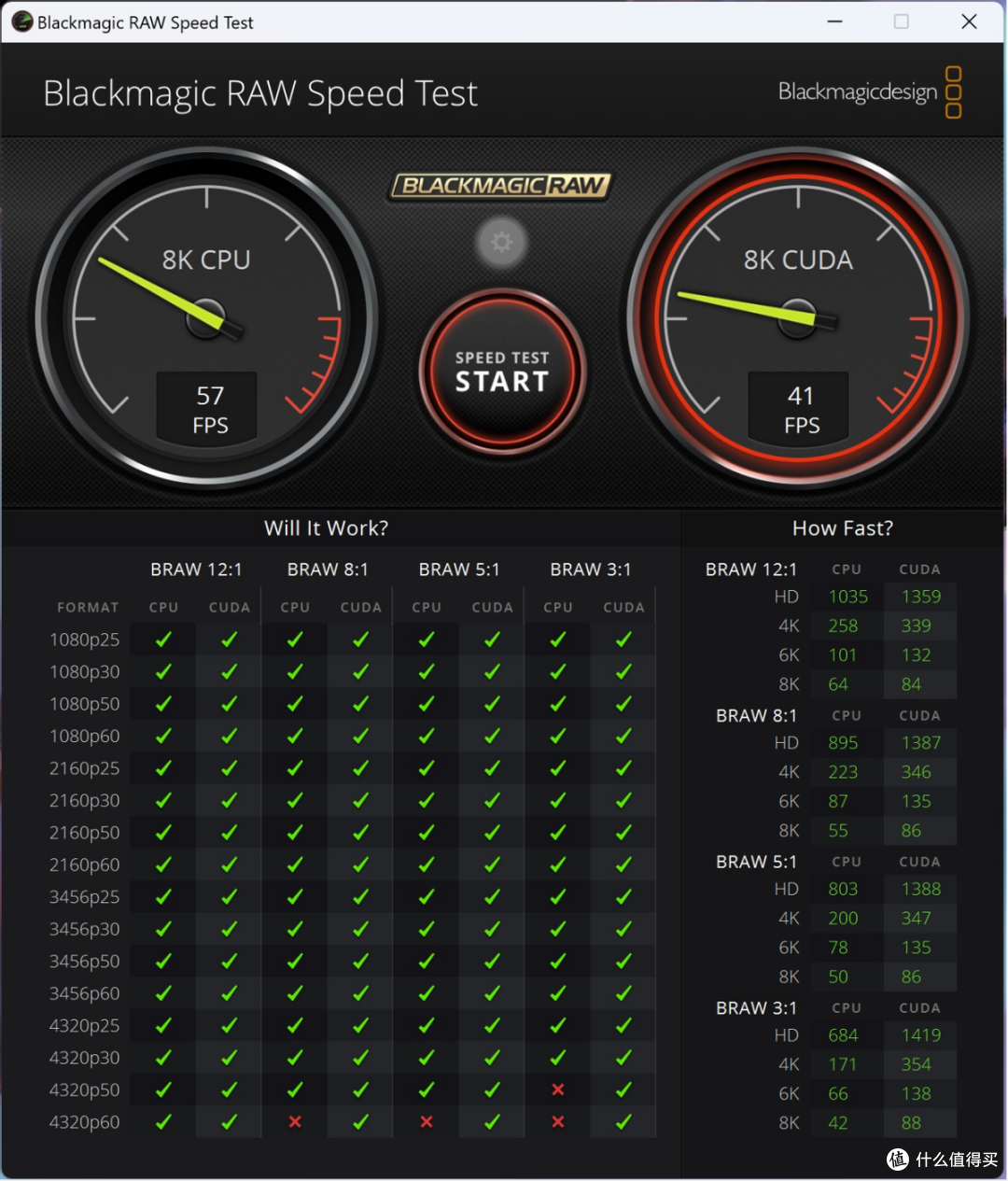Screen dimensions: 1008x1181
Task: Click the app icon in title bar
Action: pyautogui.click(x=21, y=21)
